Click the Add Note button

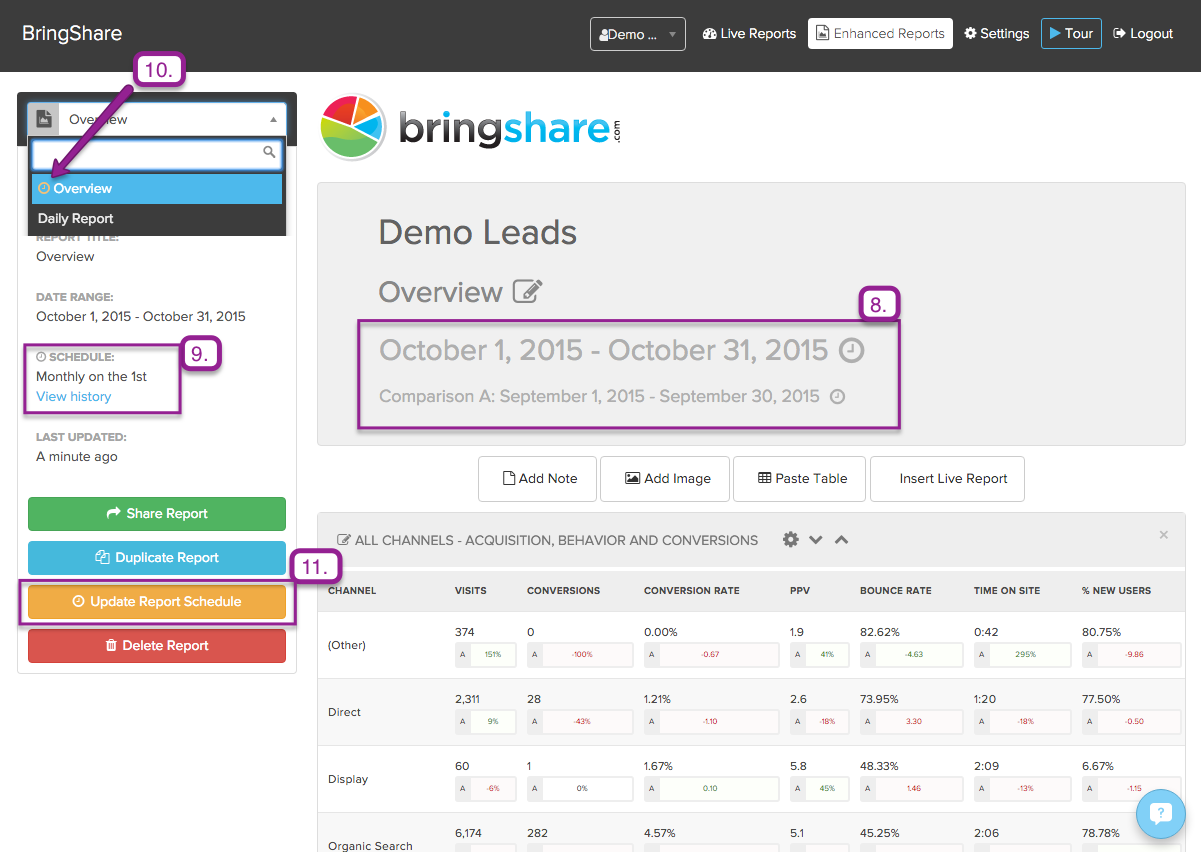point(537,479)
